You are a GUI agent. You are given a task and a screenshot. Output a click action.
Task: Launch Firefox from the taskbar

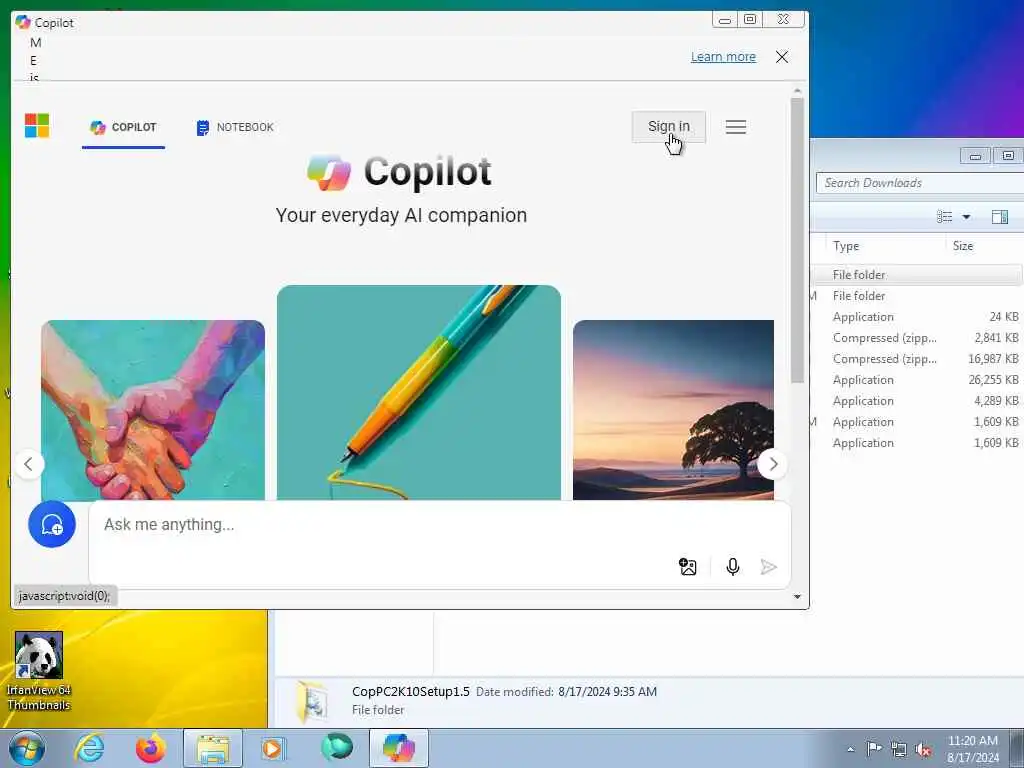coord(150,748)
